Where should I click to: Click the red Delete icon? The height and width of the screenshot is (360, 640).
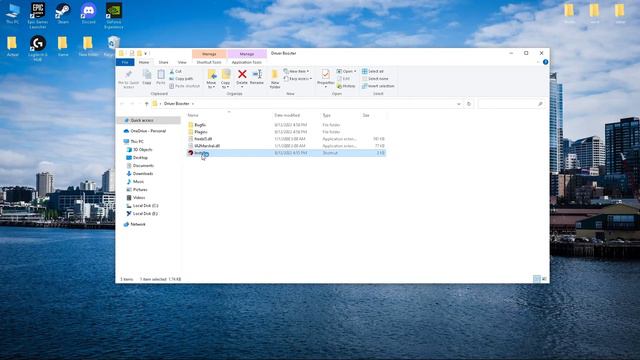(x=242, y=74)
